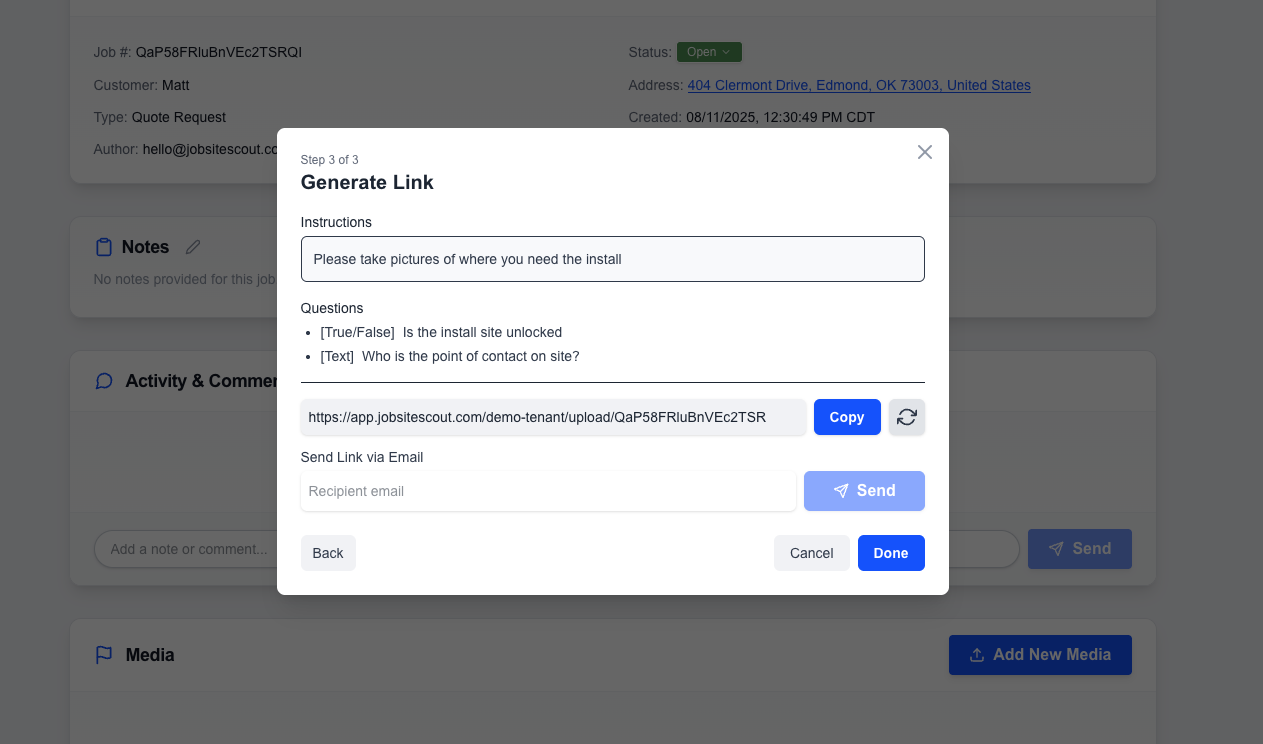This screenshot has width=1263, height=744.
Task: Regenerate the upload link with the refresh icon
Action: coord(906,417)
